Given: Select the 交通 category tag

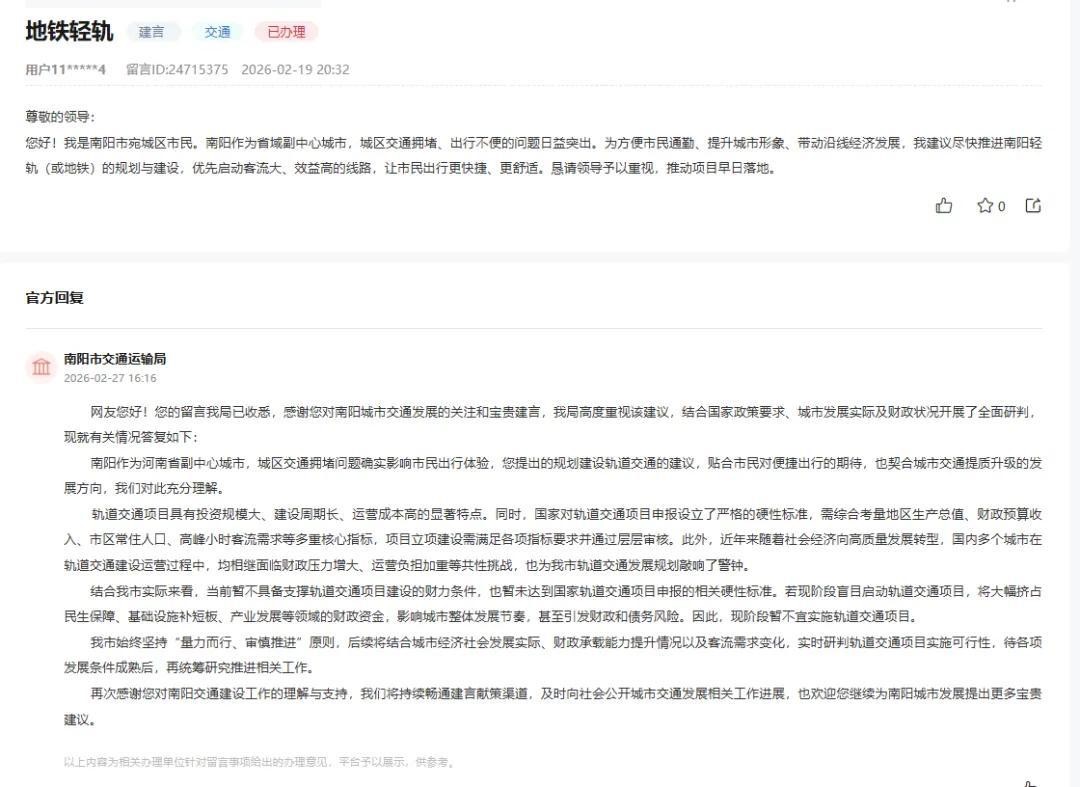Looking at the screenshot, I should (217, 32).
